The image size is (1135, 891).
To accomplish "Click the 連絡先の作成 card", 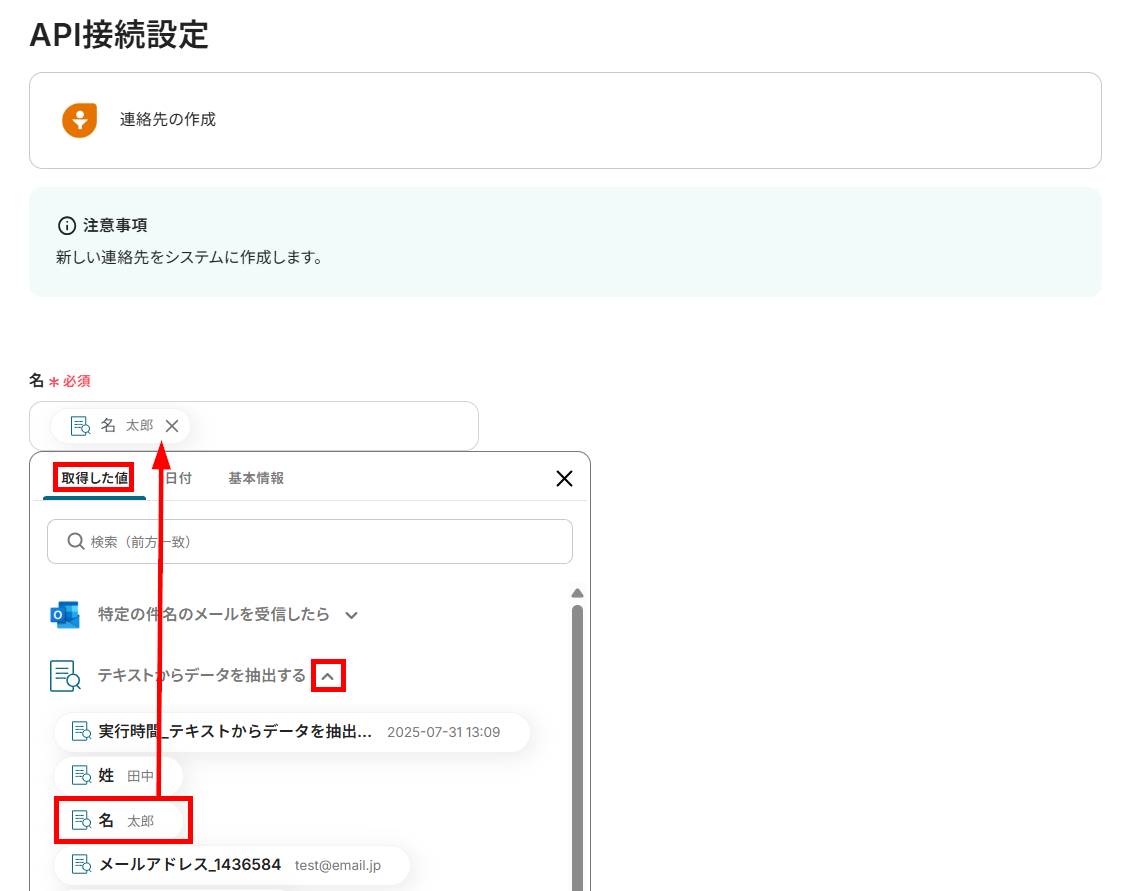I will tap(565, 120).
